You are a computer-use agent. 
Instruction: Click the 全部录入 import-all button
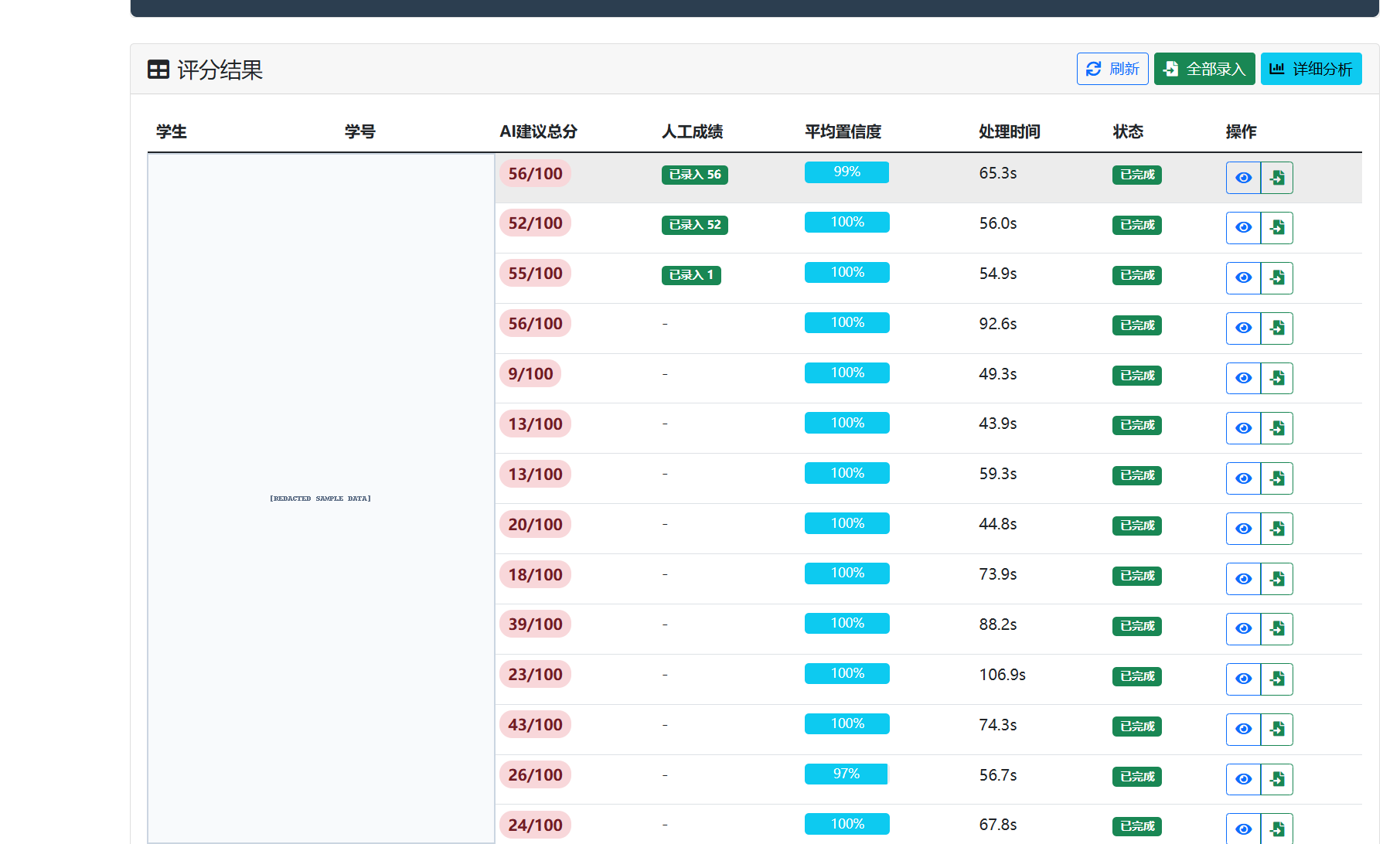[1204, 69]
